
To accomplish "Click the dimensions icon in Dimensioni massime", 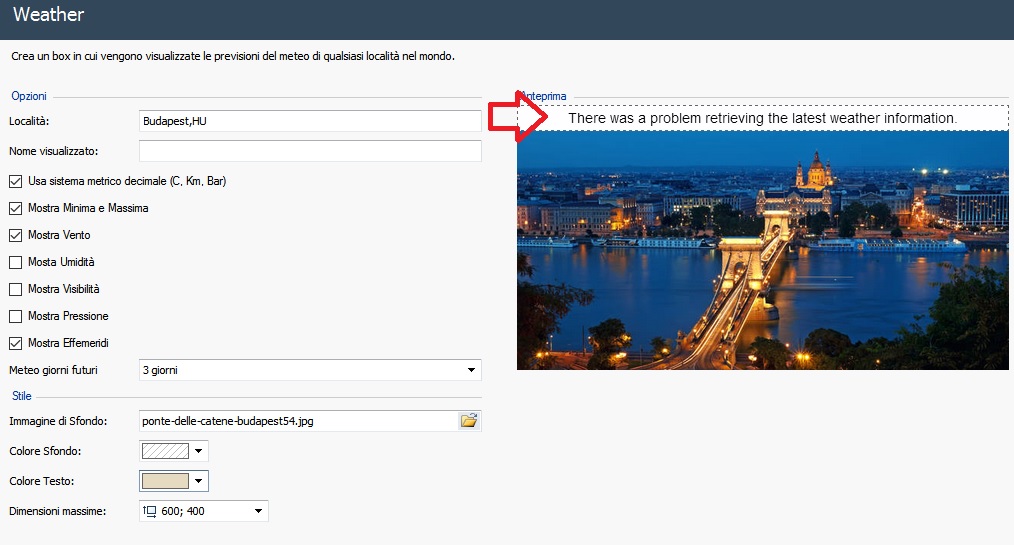I will point(149,511).
